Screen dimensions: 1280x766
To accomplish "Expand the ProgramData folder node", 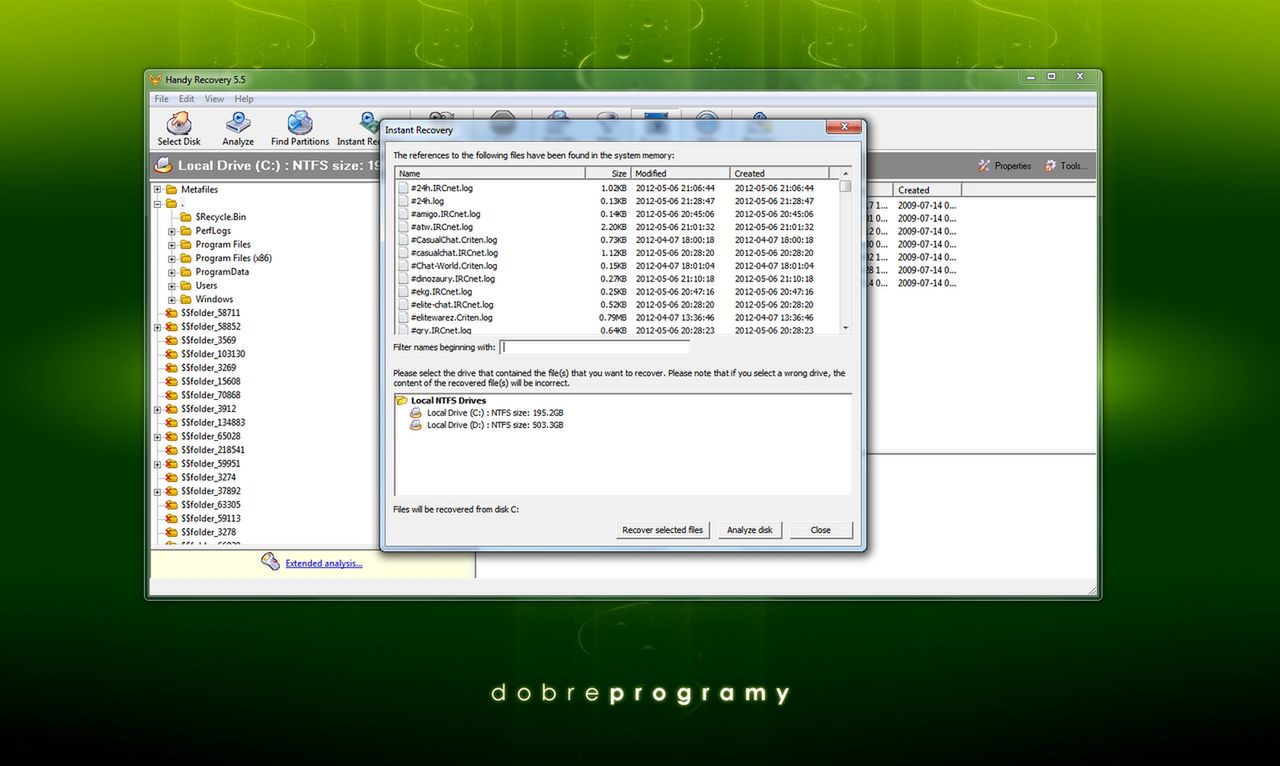I will (172, 272).
